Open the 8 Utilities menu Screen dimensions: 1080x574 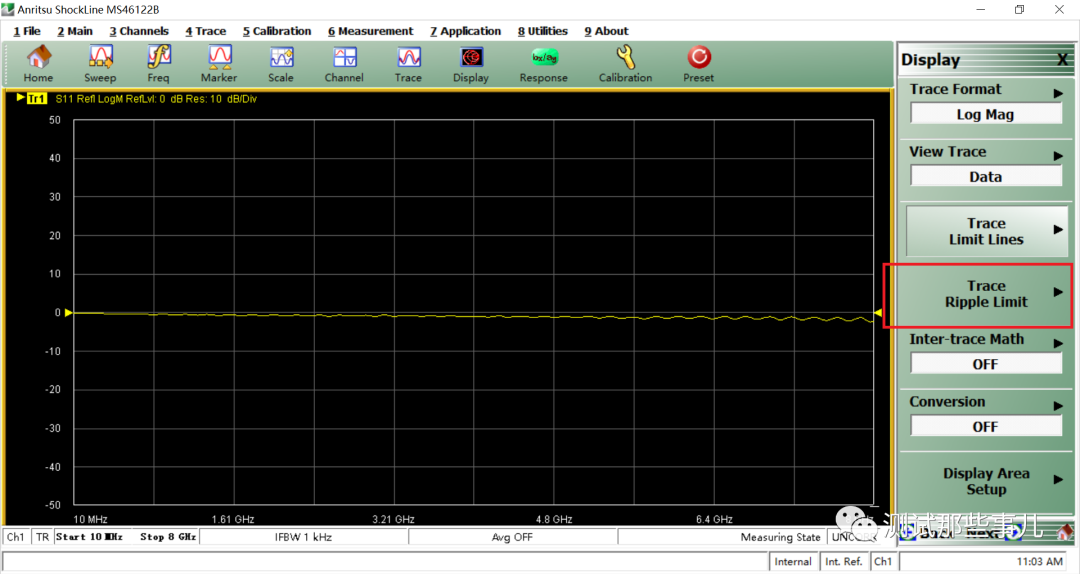(x=543, y=31)
